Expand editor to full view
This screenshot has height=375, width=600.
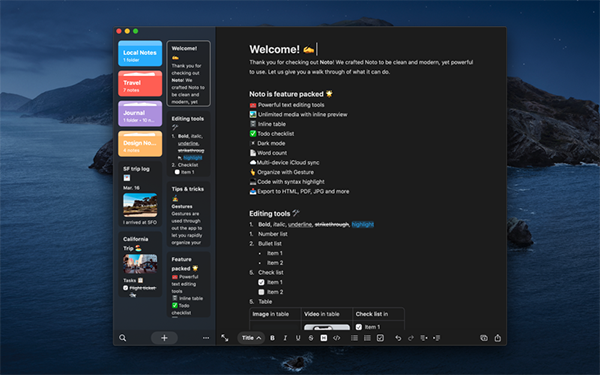[225, 338]
